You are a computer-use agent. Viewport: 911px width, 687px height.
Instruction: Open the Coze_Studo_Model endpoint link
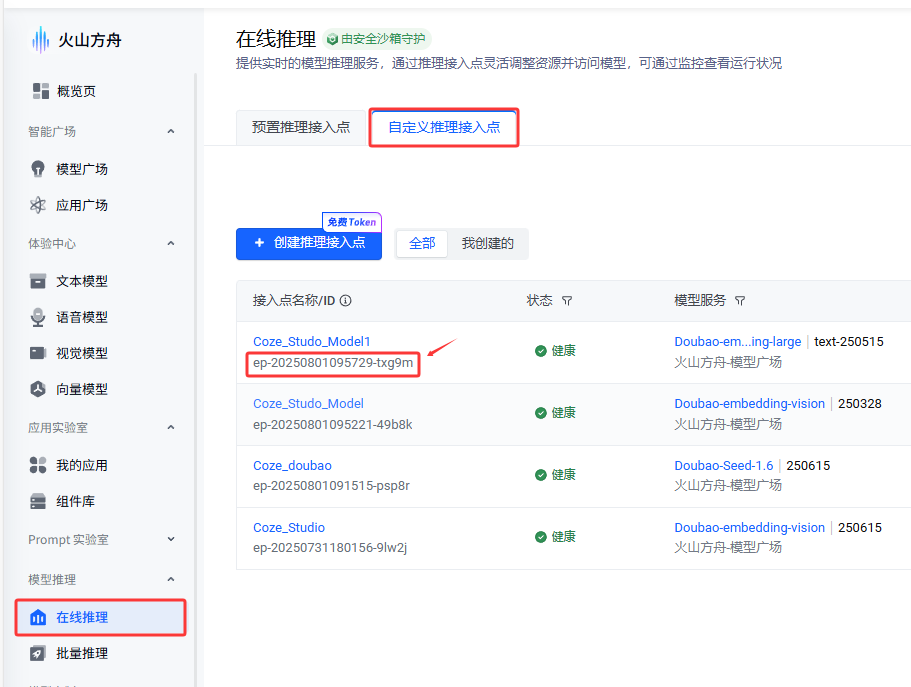click(x=308, y=403)
